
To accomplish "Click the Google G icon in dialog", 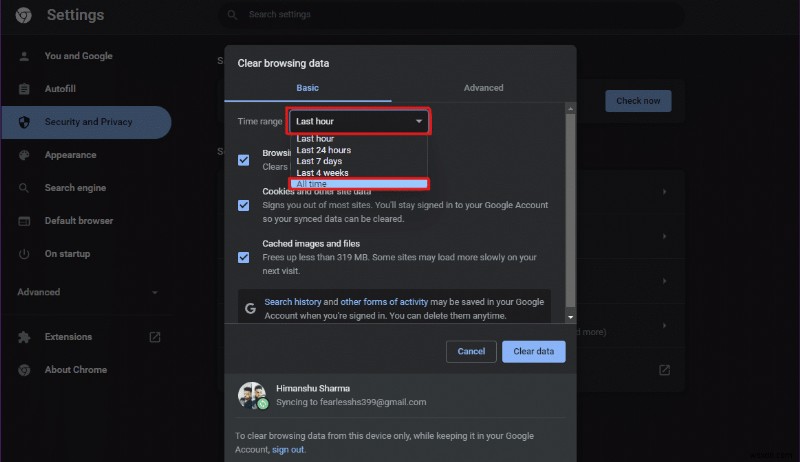I will [x=250, y=309].
